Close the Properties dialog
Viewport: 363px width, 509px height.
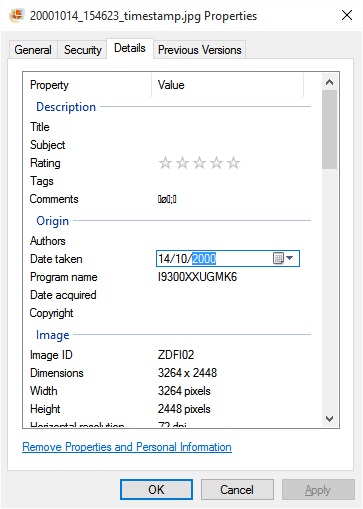347,15
